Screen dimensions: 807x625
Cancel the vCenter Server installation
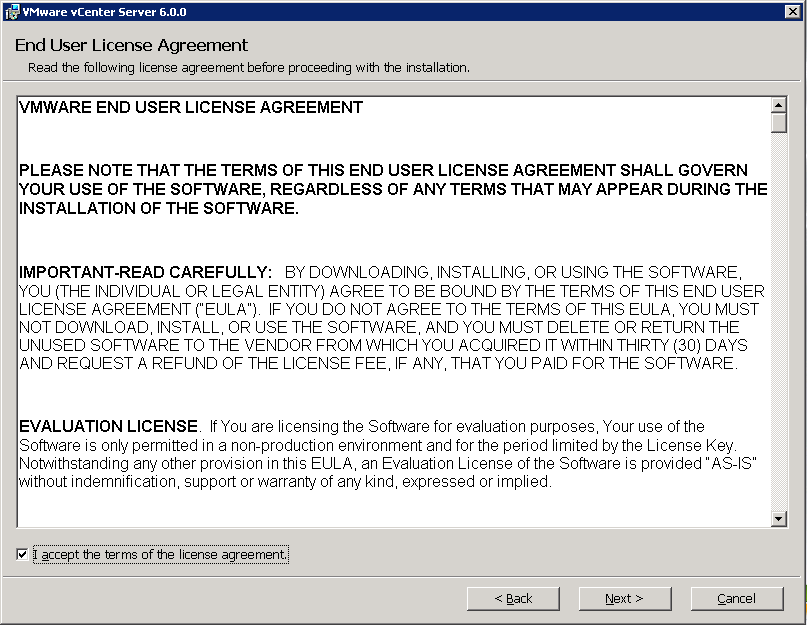[x=736, y=598]
